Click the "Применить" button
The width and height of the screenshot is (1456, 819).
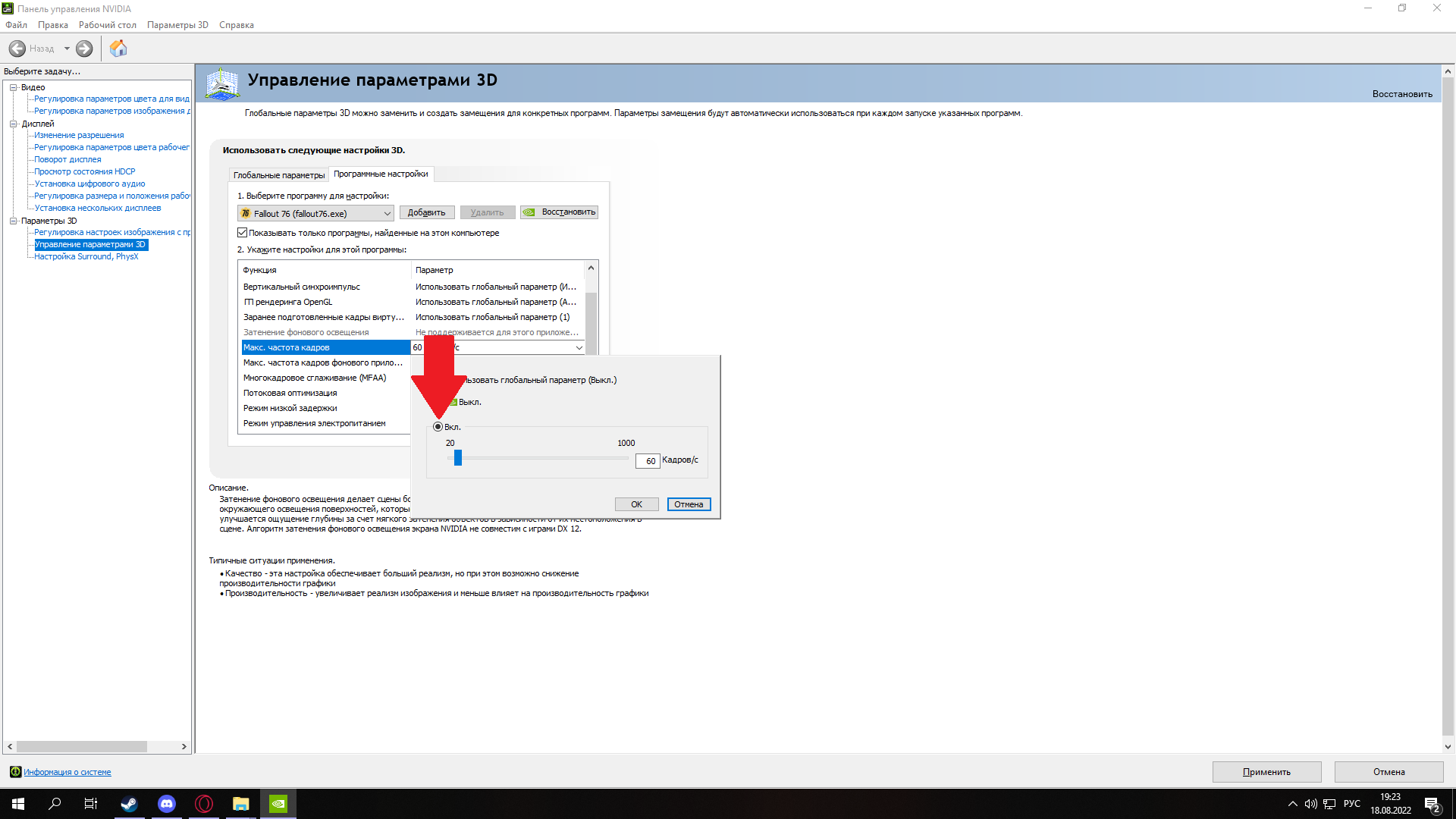(1266, 772)
